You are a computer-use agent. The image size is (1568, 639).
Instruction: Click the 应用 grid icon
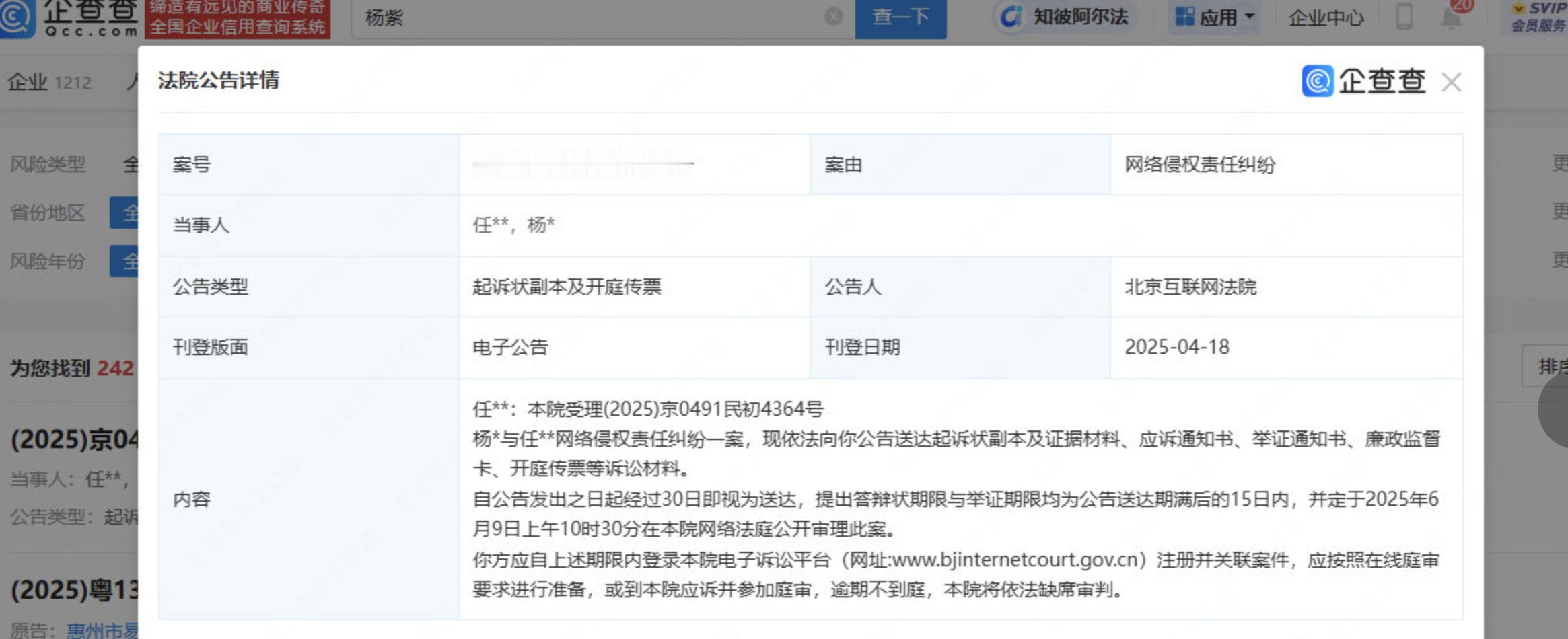(x=1184, y=17)
